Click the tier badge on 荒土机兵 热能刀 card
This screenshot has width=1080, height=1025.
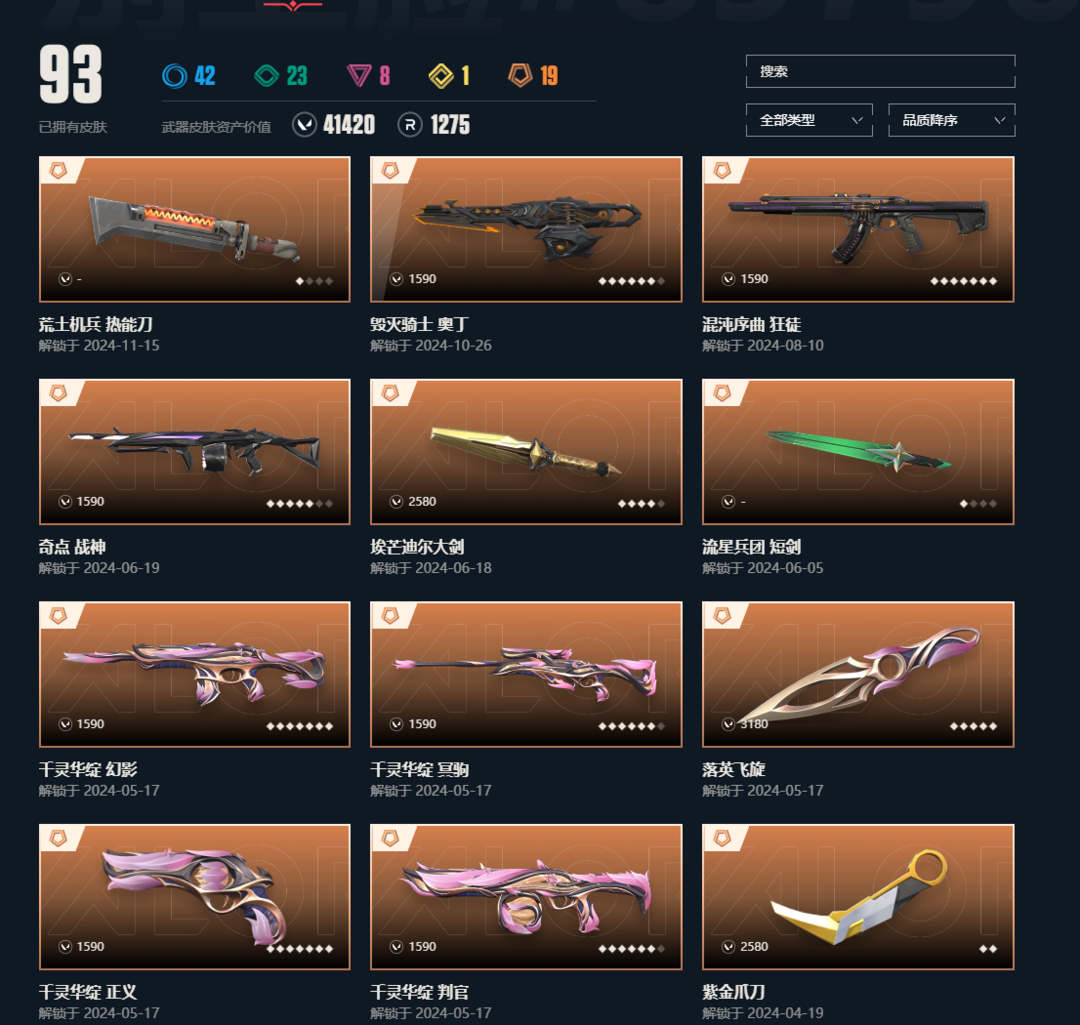pos(59,171)
